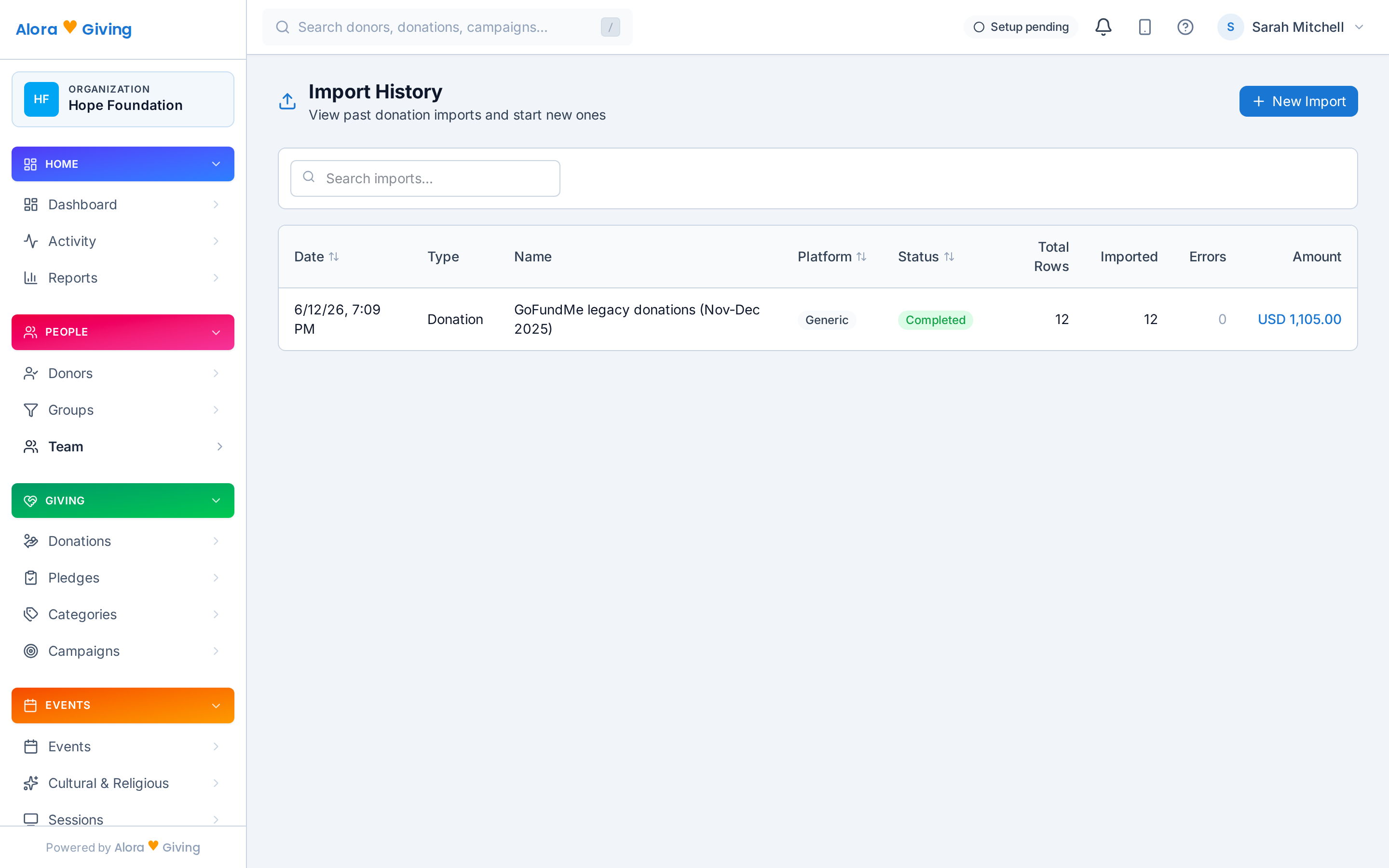Click the Team people icon

coord(31,447)
